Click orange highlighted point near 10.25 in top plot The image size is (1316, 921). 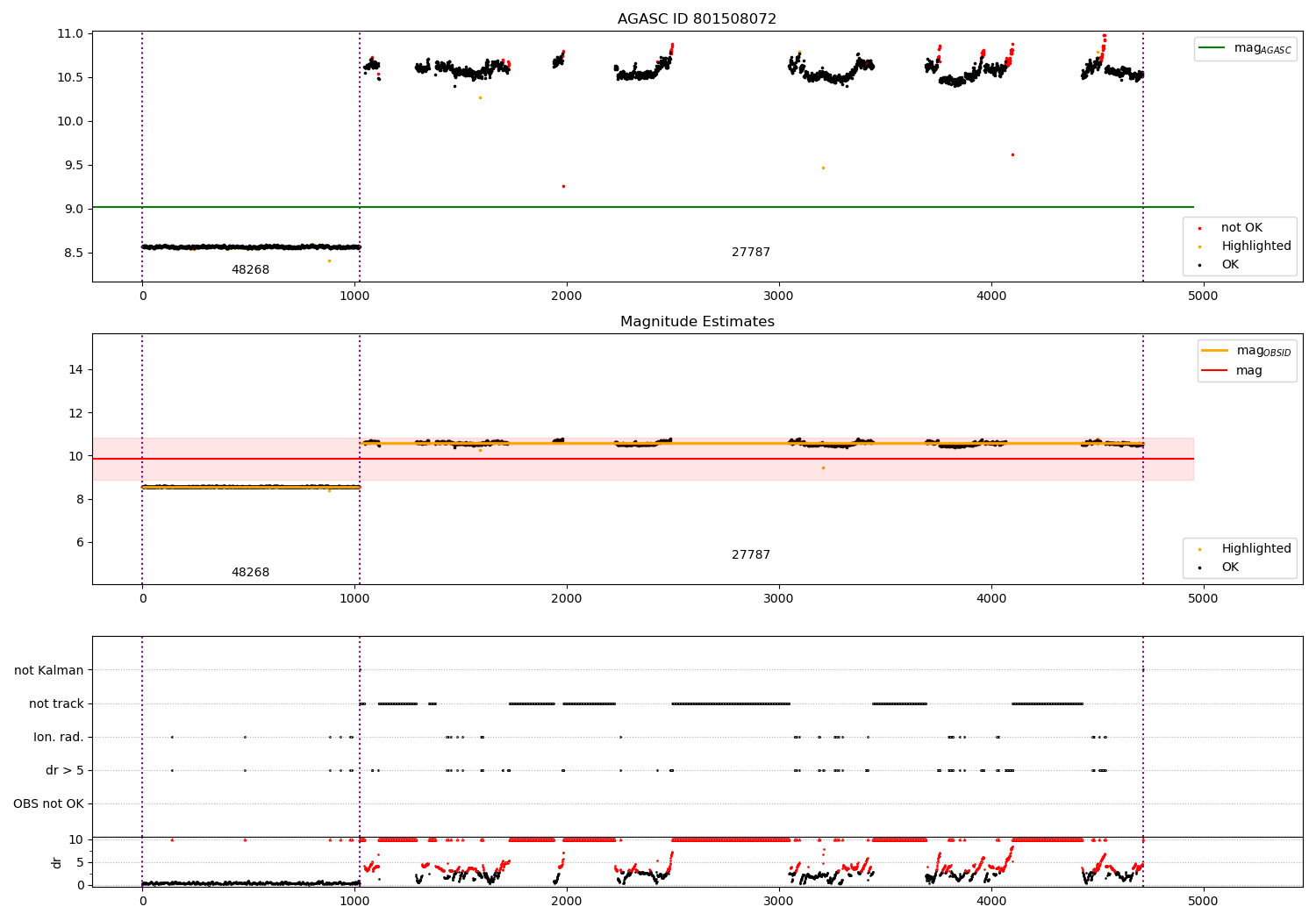[x=480, y=97]
